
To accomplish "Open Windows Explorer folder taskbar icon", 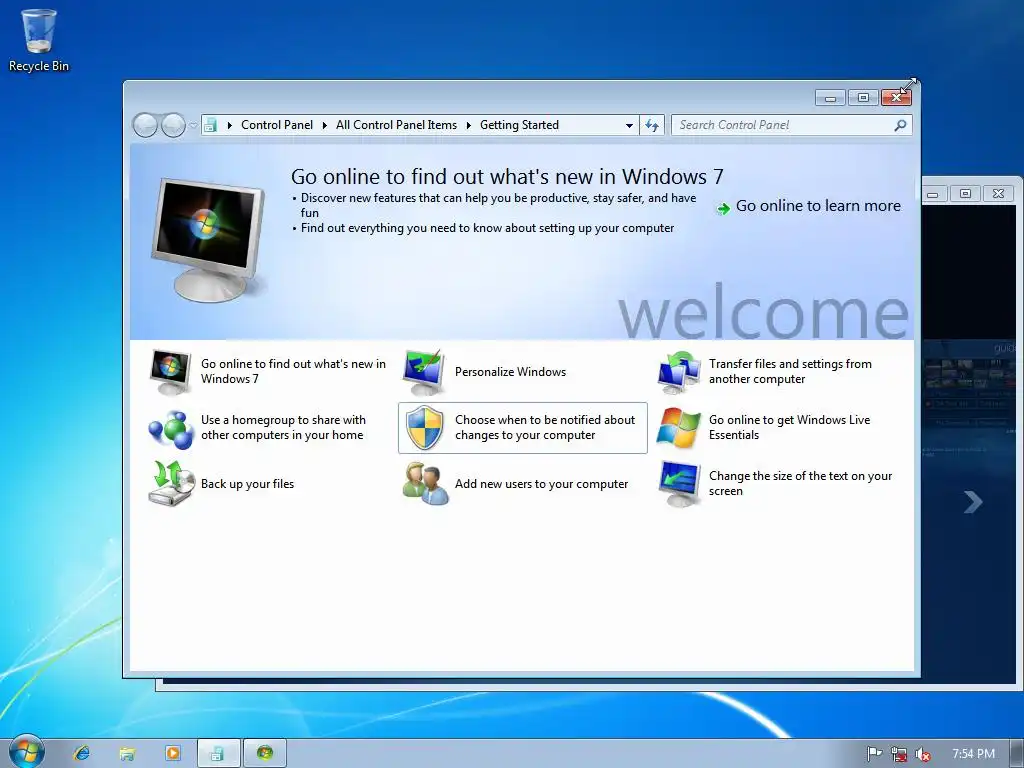I will coord(127,754).
